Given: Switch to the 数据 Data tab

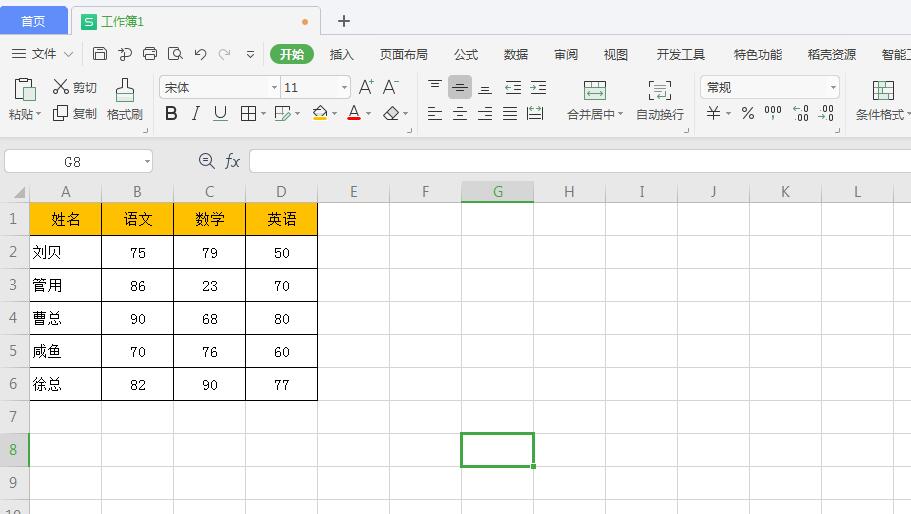Looking at the screenshot, I should click(x=516, y=55).
